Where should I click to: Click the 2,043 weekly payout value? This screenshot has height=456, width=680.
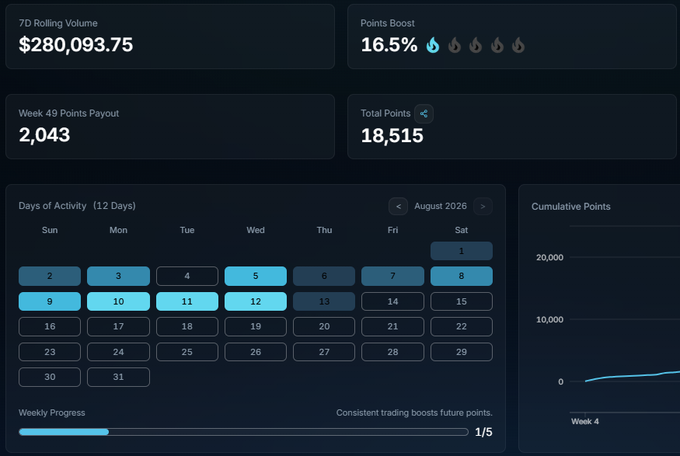pos(44,135)
